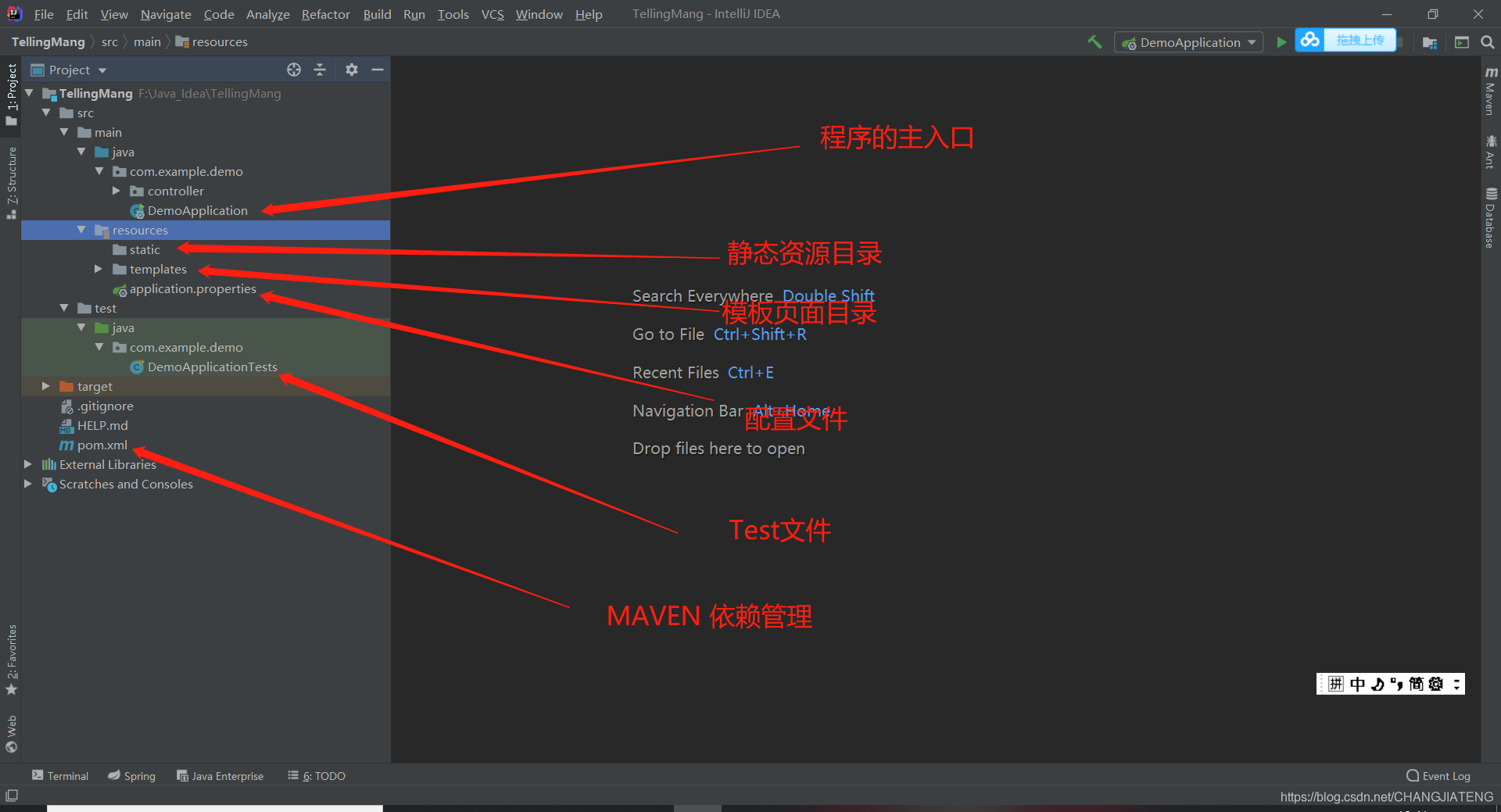Open the File menu
The width and height of the screenshot is (1501, 812).
point(44,14)
